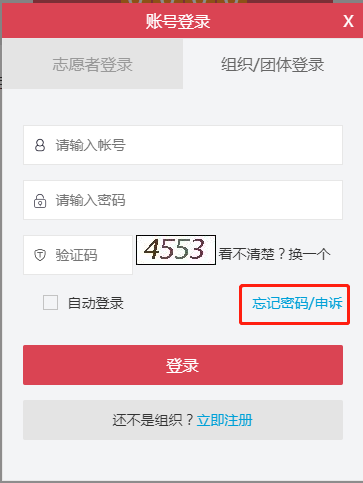Click the shield icon in verification field

coord(40,255)
